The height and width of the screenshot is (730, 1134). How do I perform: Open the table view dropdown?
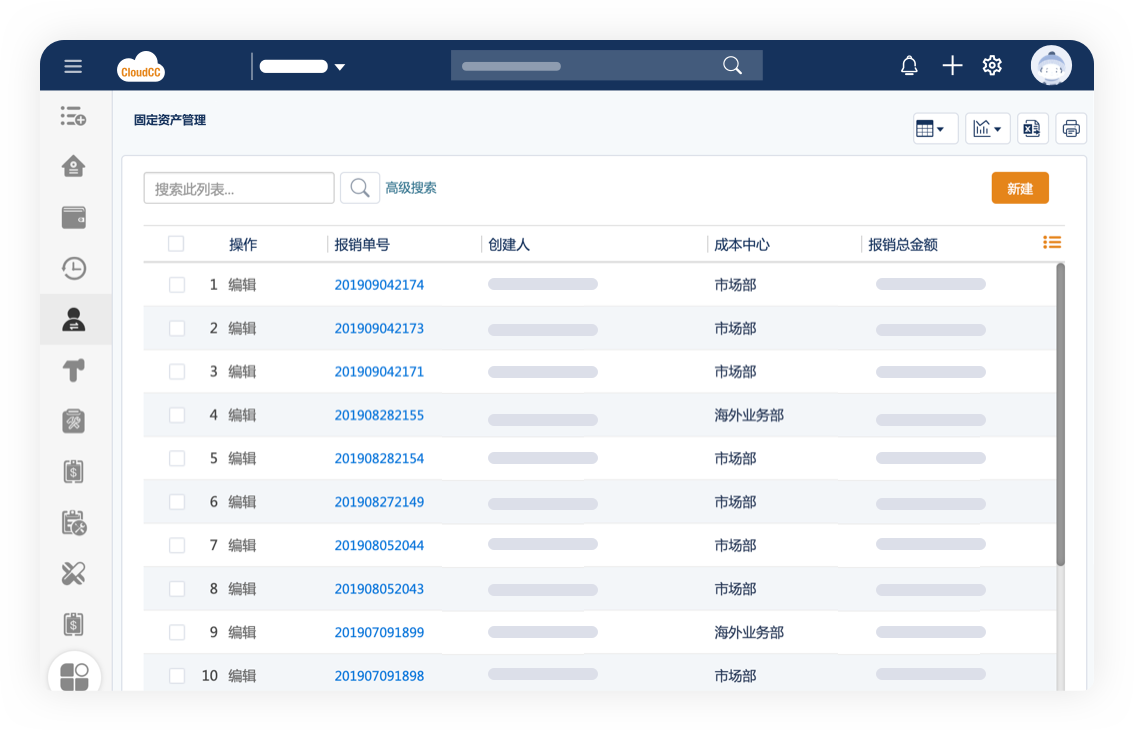tap(935, 128)
